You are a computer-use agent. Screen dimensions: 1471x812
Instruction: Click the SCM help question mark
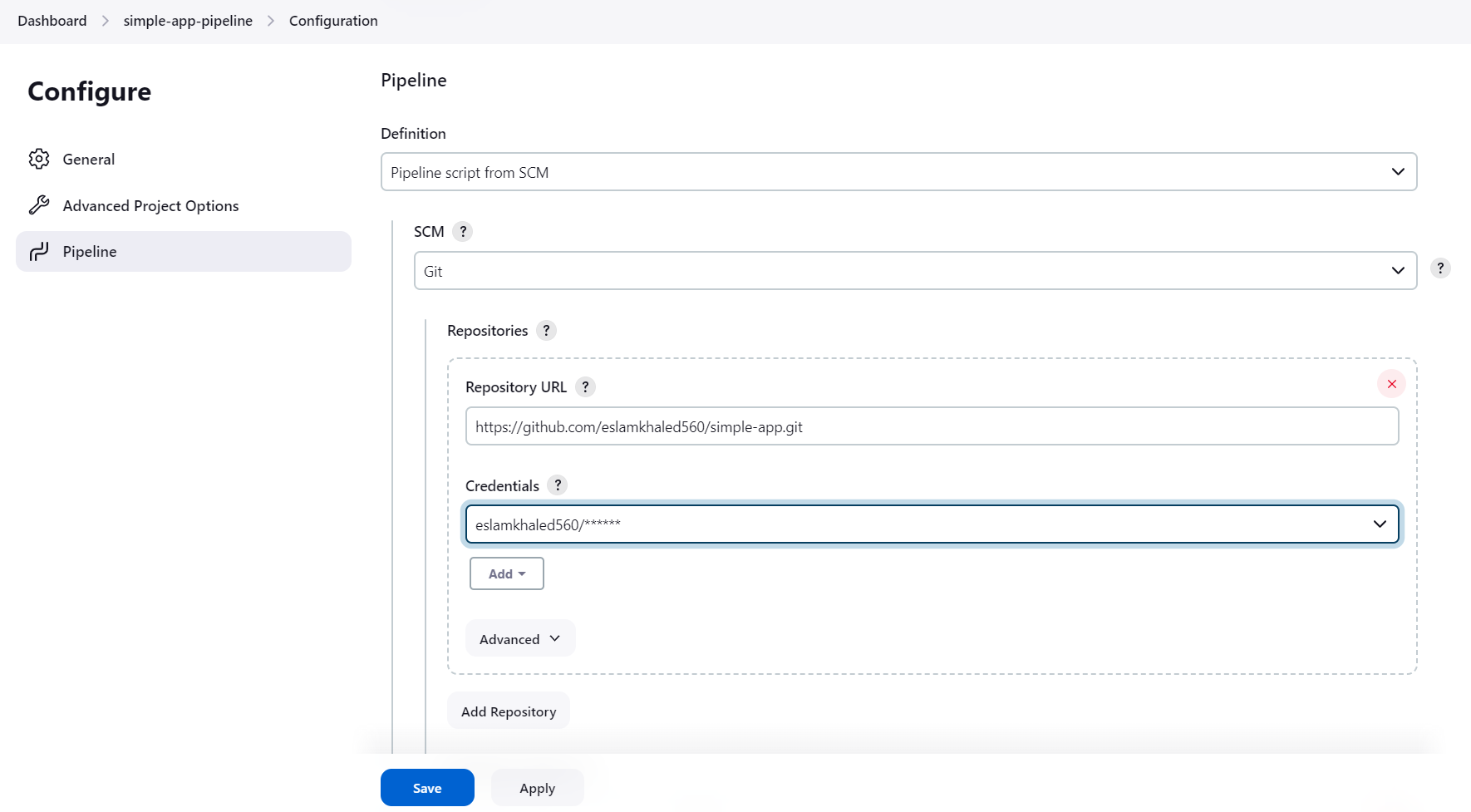tap(463, 231)
